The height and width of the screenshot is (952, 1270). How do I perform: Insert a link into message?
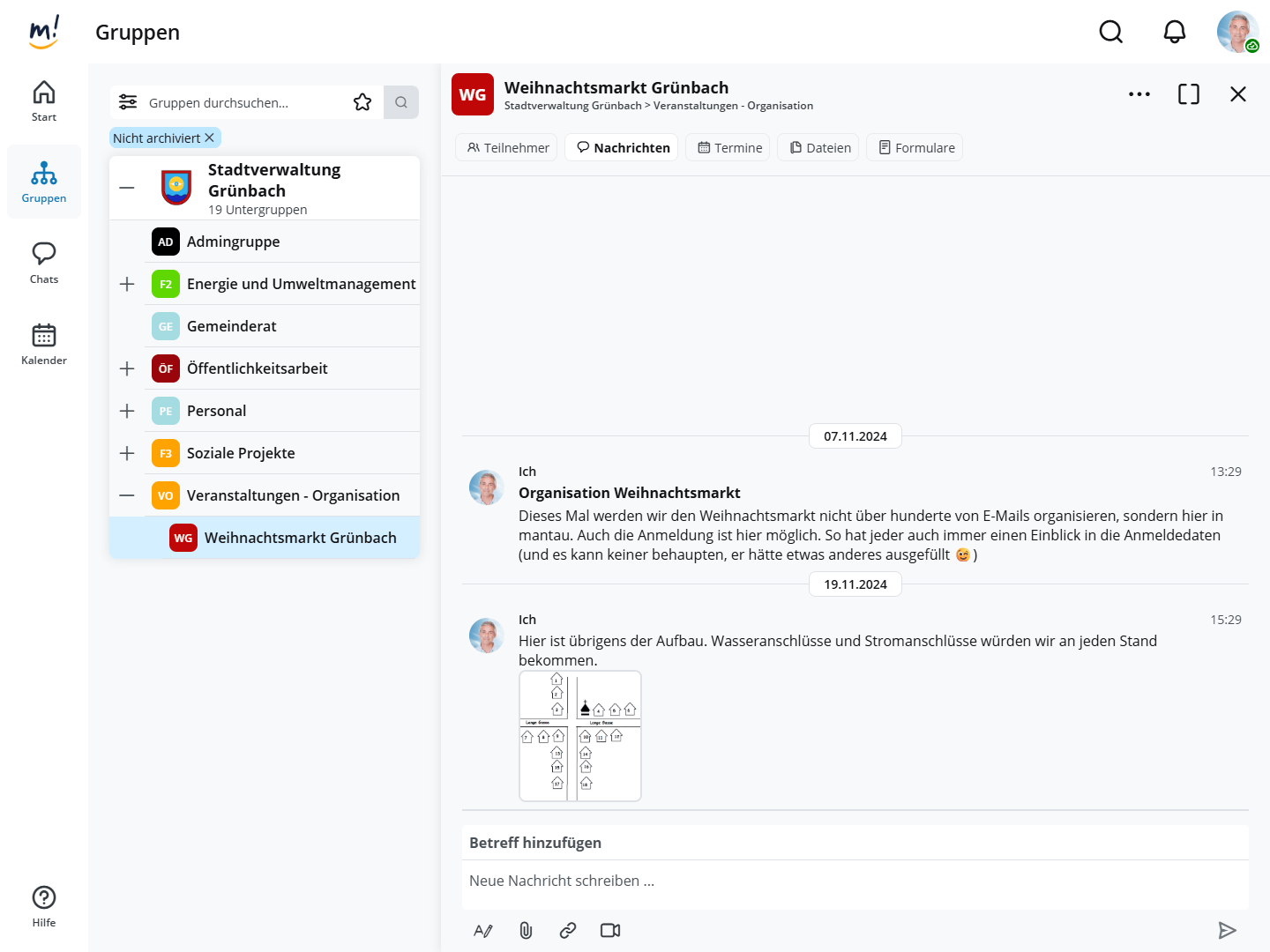click(568, 930)
